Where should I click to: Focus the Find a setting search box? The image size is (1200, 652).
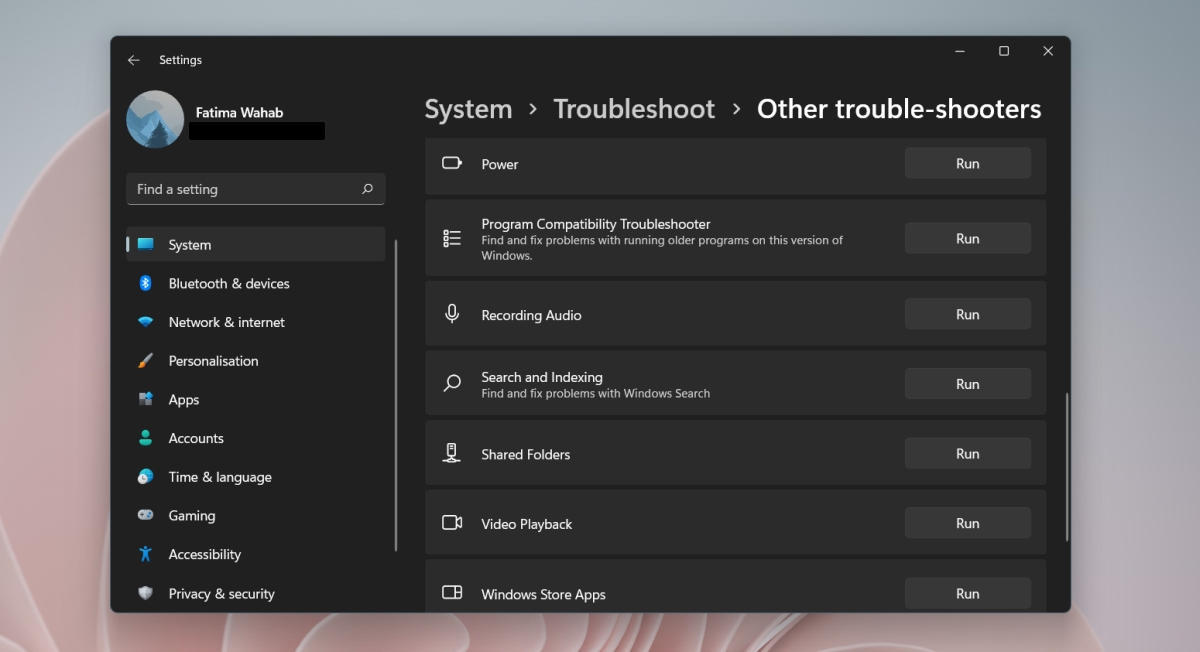click(255, 189)
